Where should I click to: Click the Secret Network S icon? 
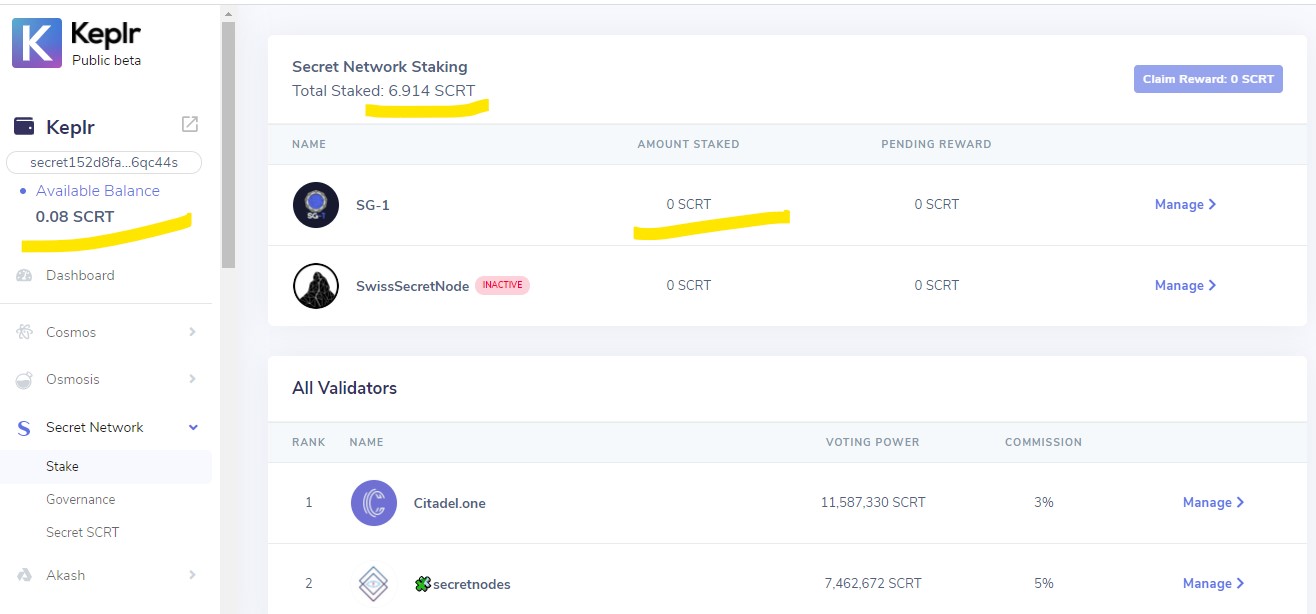point(25,428)
